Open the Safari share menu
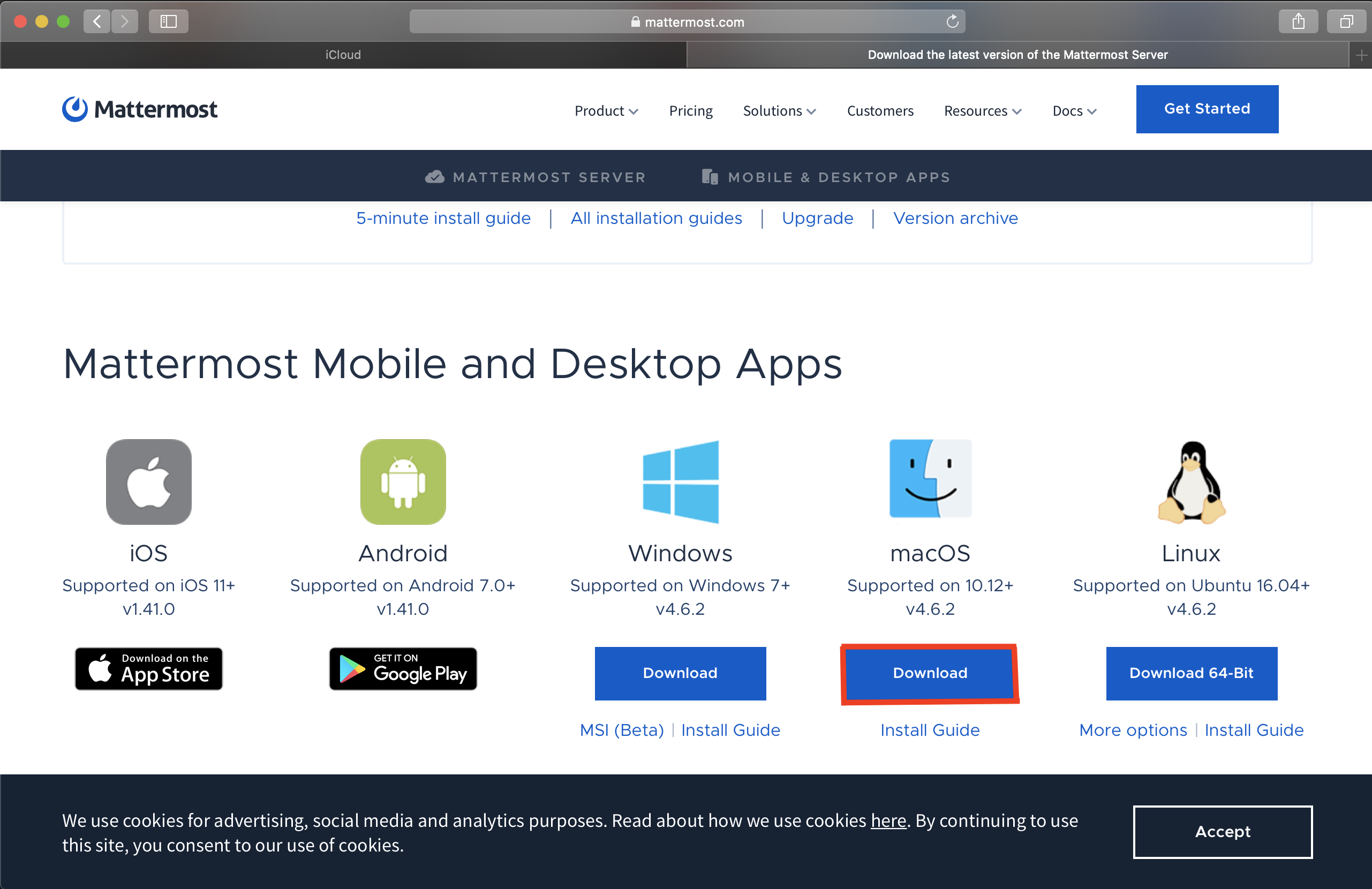Screen dimensions: 1372x889 [x=1298, y=22]
